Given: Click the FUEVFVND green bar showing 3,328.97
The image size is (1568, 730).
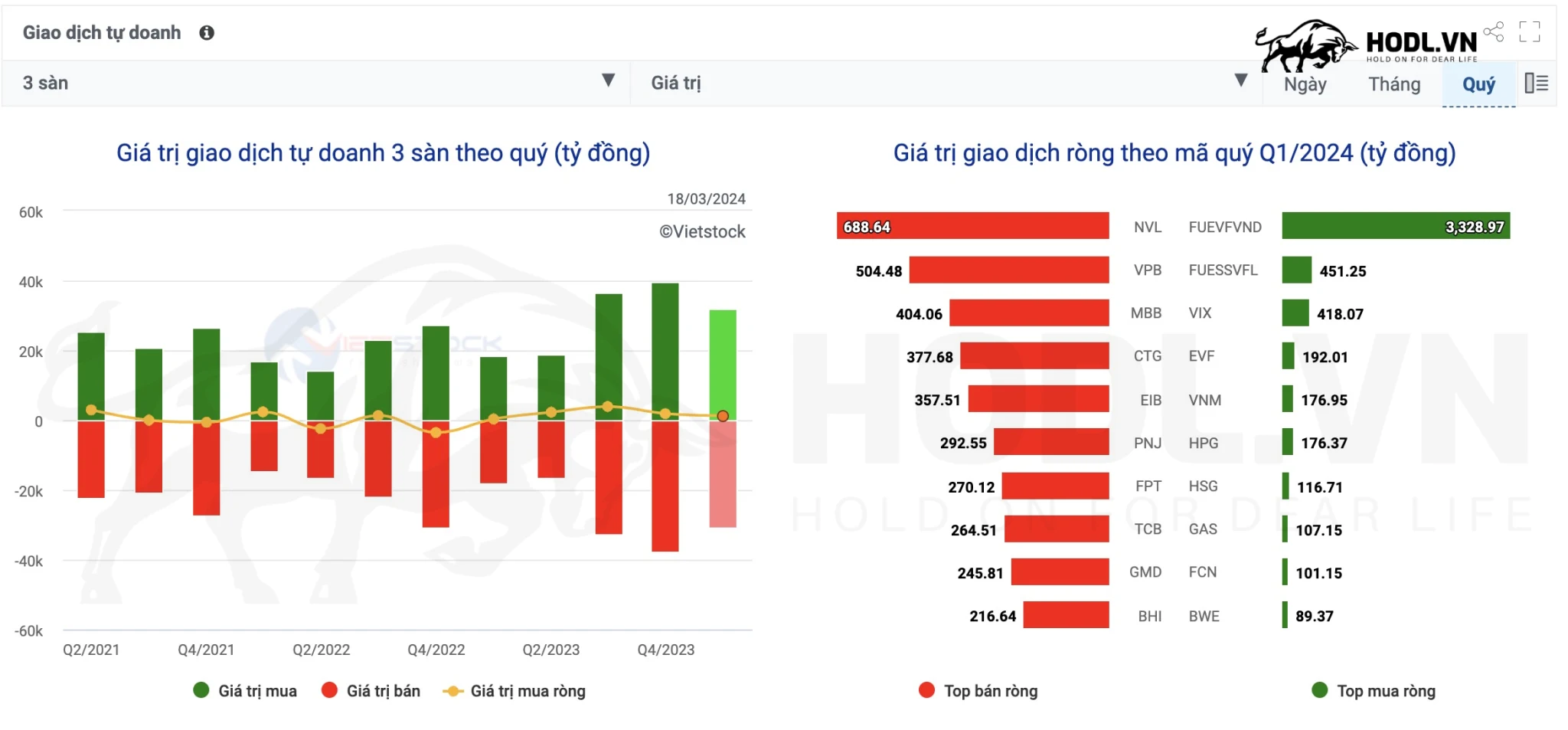Looking at the screenshot, I should pos(1393,227).
